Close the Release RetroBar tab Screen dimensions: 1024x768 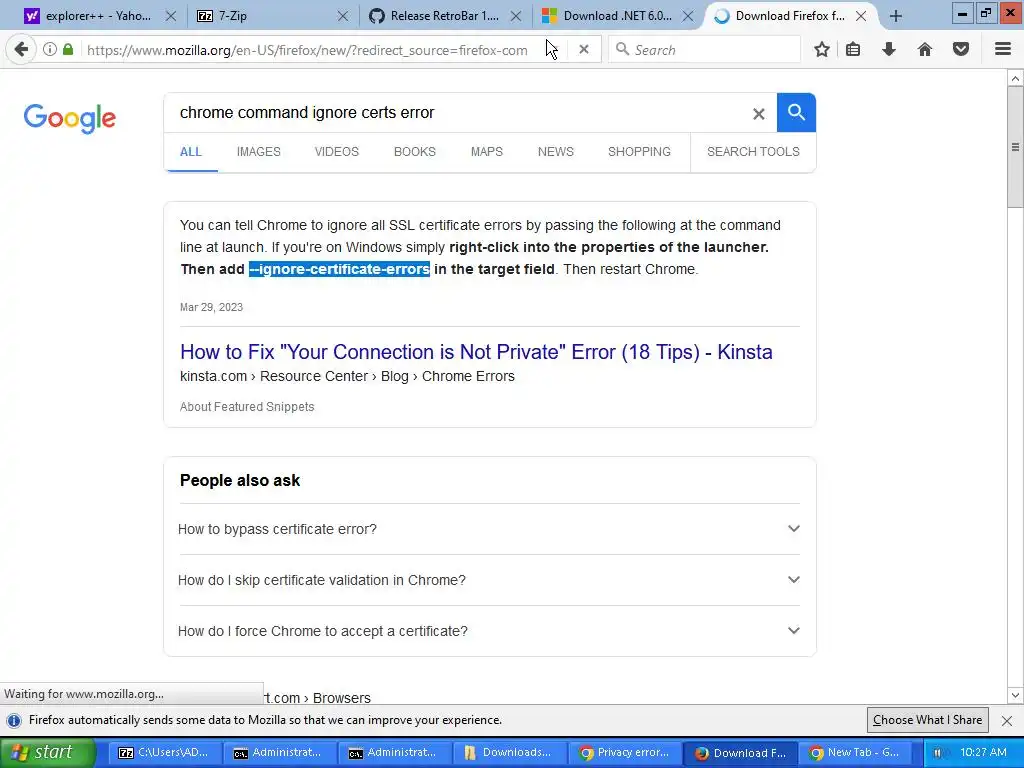[516, 16]
